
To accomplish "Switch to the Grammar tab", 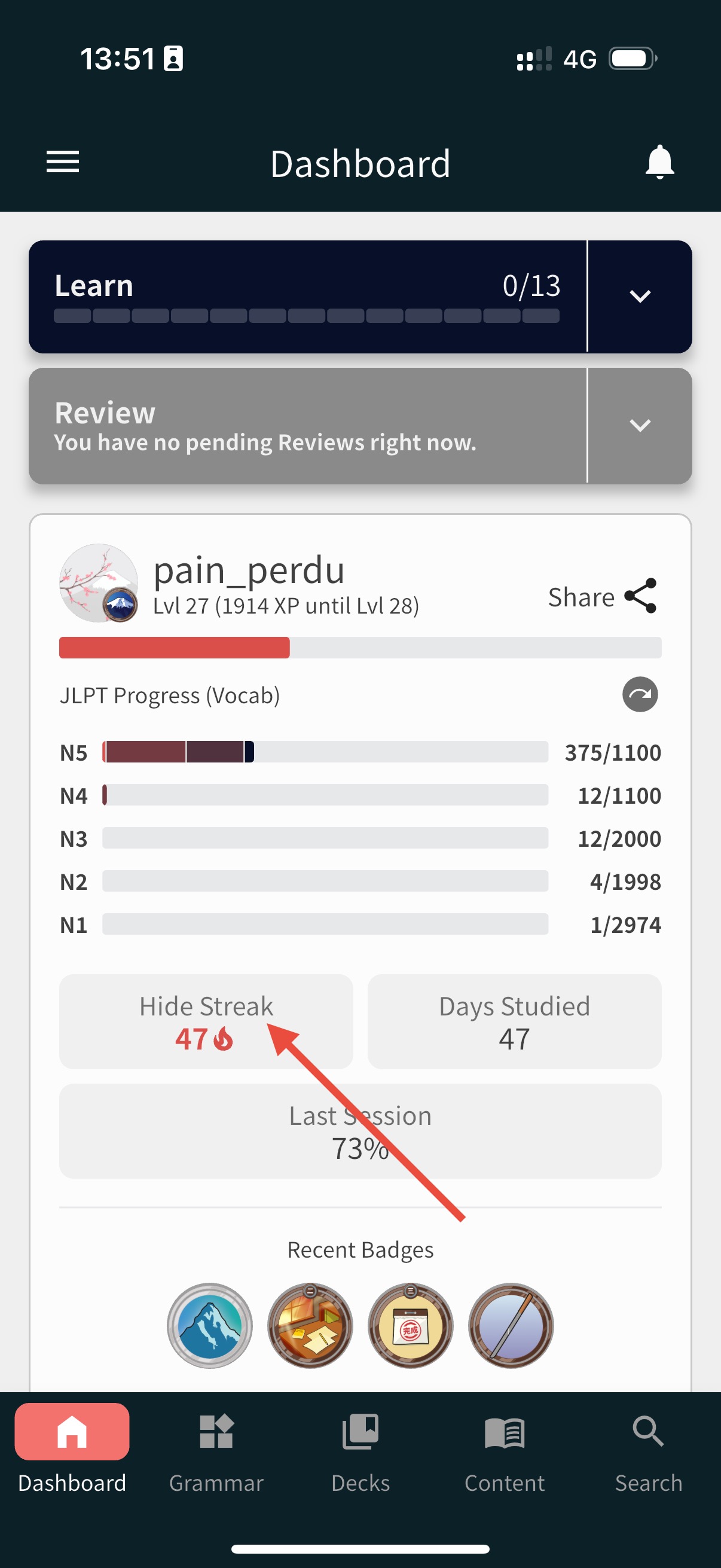I will [216, 1450].
